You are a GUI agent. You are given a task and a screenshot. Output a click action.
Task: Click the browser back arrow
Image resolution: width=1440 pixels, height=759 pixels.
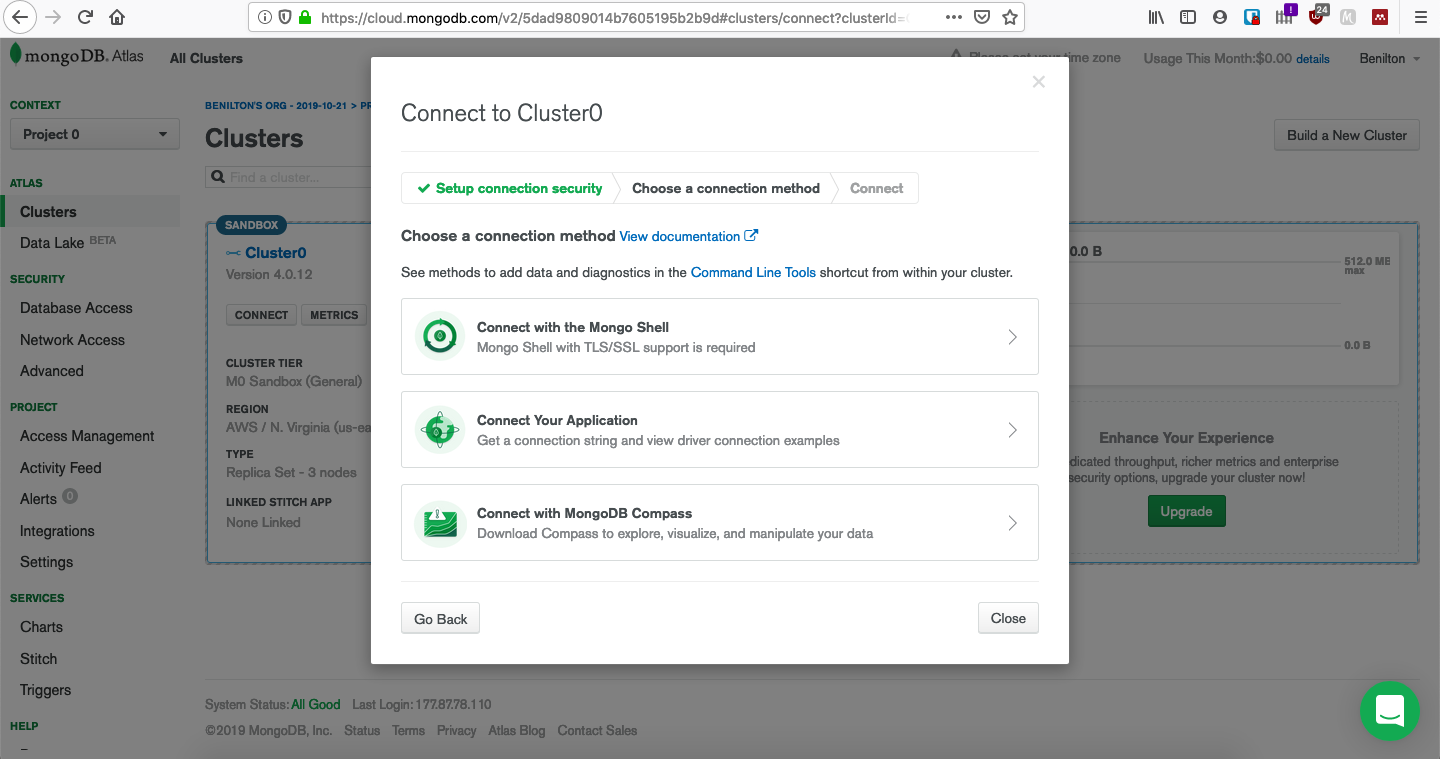coord(20,17)
